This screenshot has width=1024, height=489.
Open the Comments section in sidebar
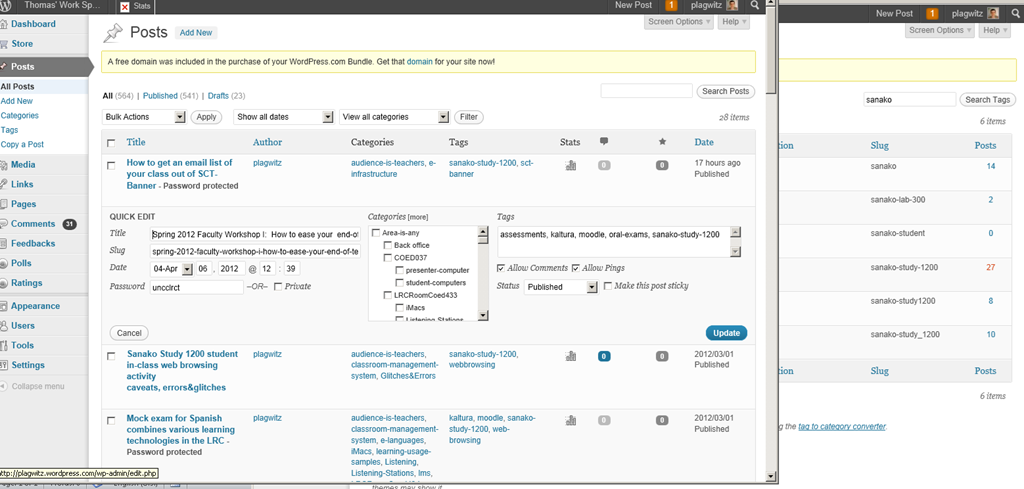[33, 224]
